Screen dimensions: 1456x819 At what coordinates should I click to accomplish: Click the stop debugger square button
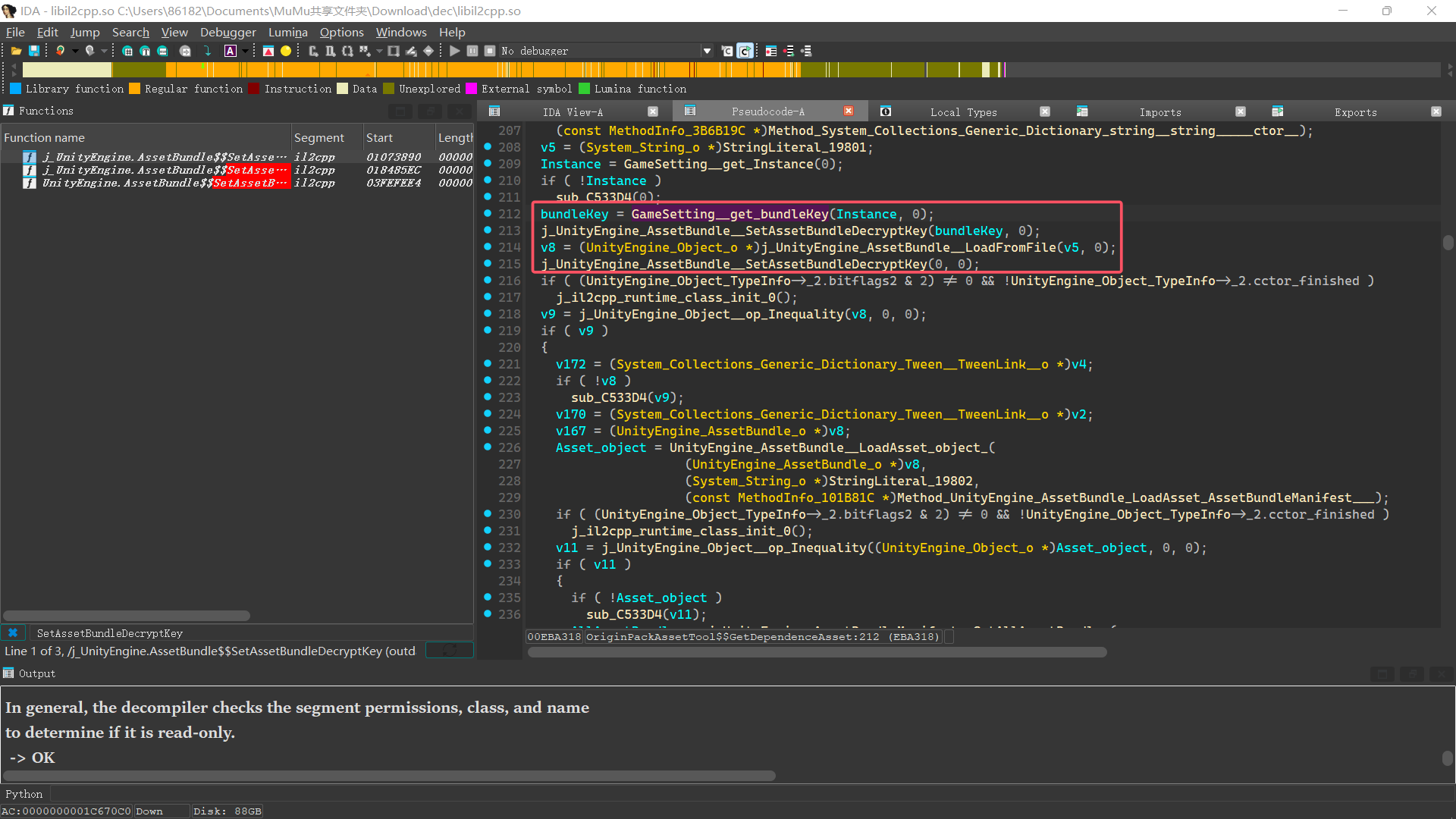(490, 51)
